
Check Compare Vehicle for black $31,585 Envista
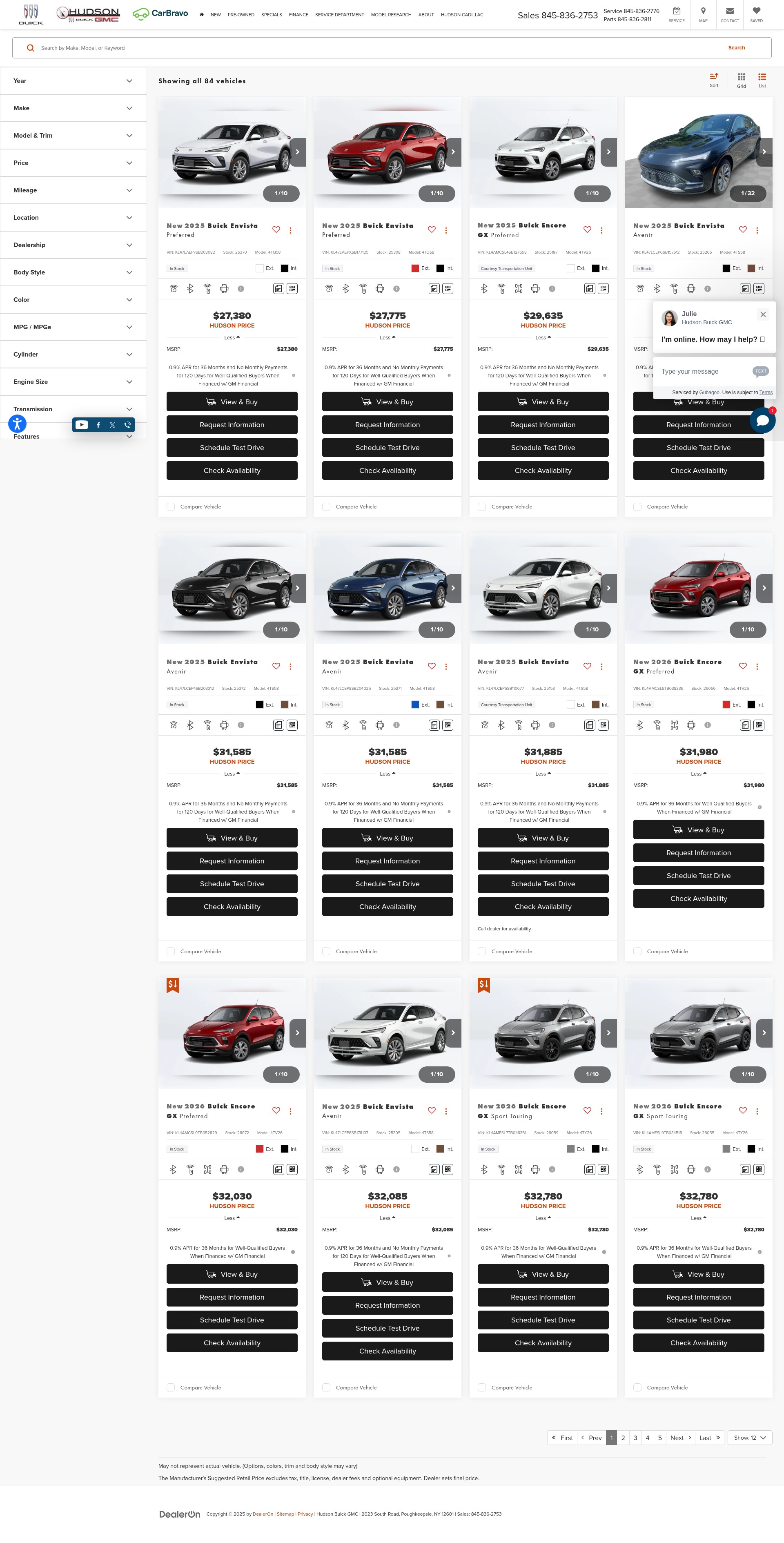click(x=171, y=951)
